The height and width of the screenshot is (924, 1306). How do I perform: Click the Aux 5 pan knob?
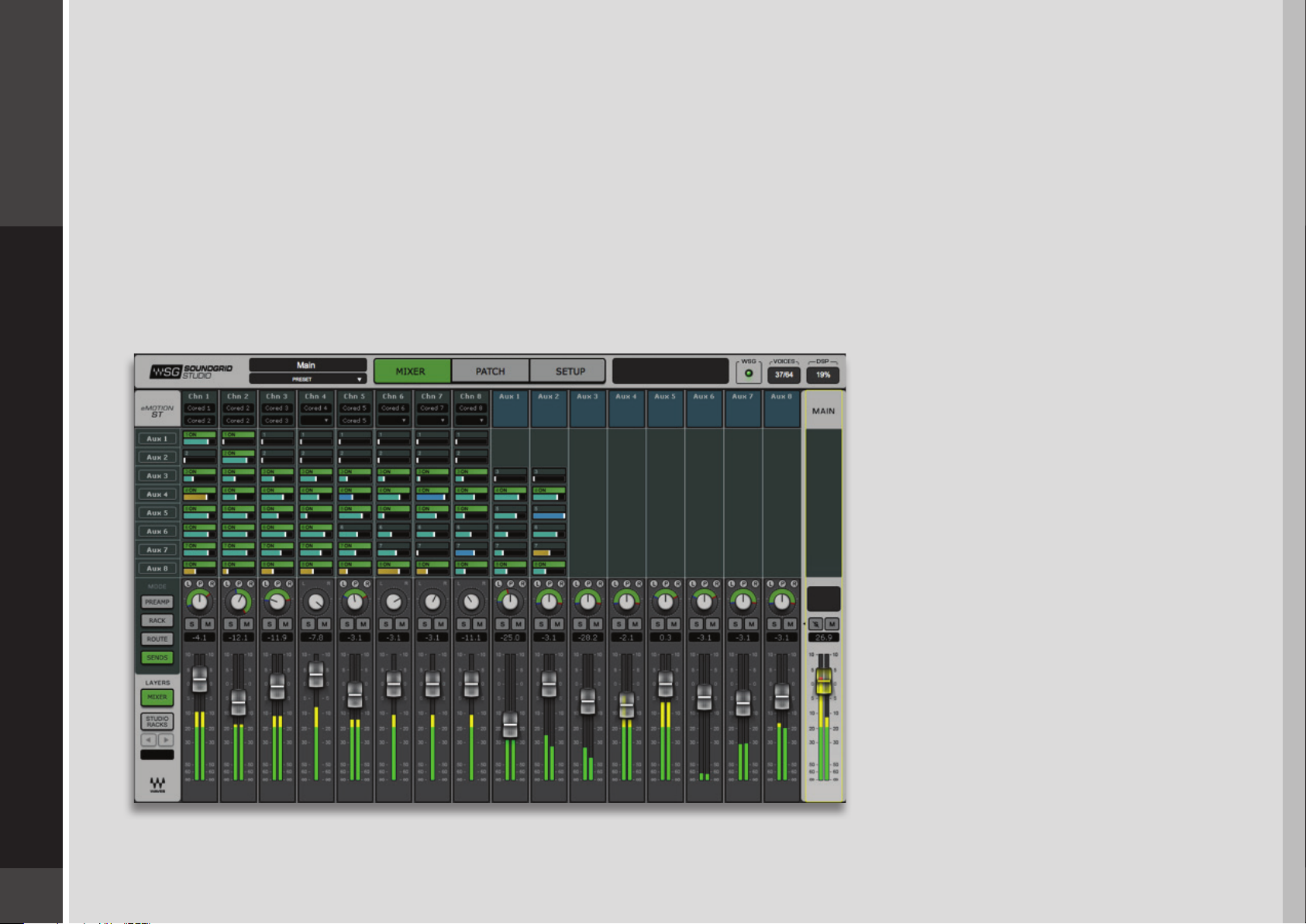pyautogui.click(x=665, y=602)
